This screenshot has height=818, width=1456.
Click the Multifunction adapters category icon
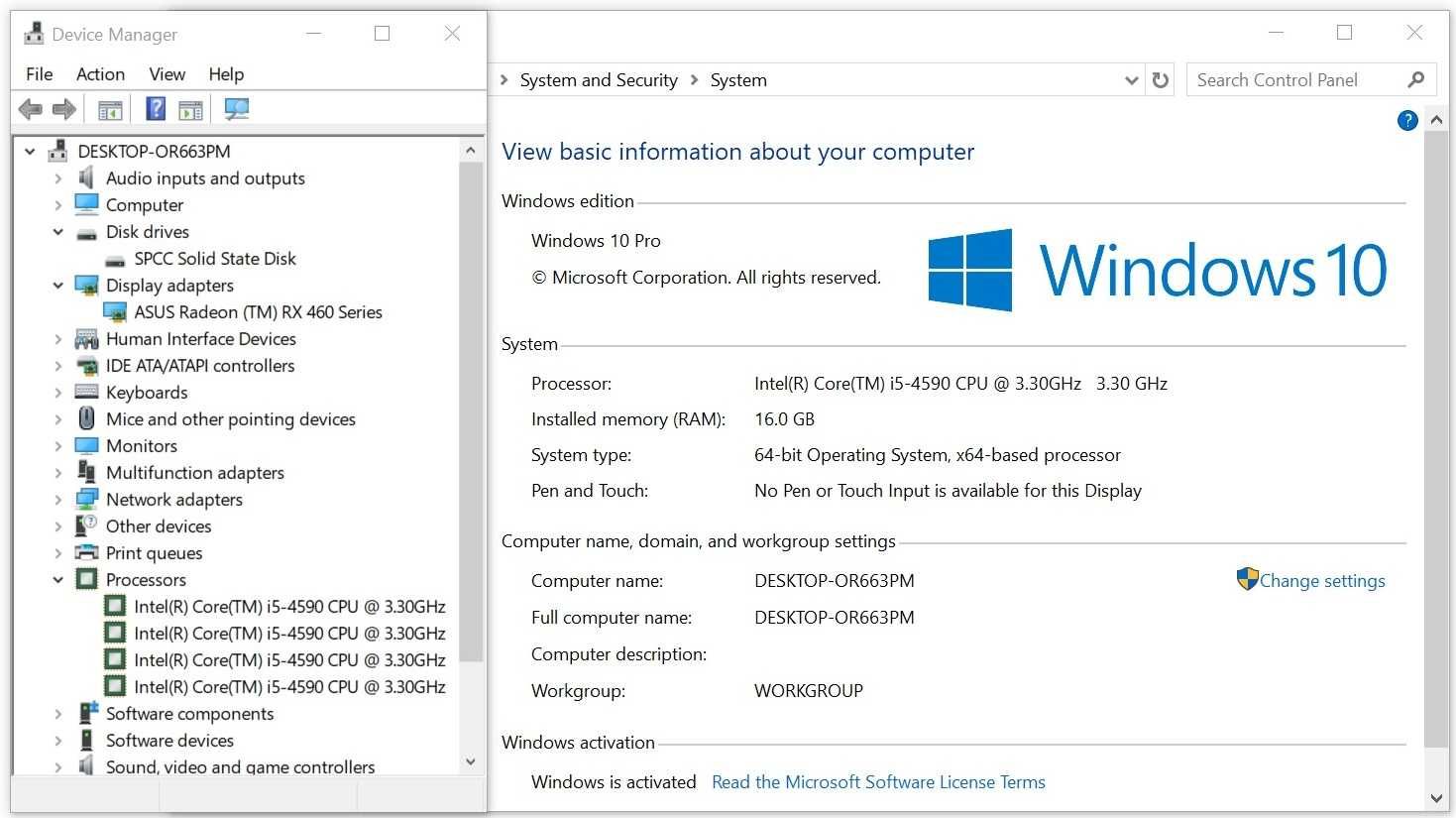click(87, 473)
